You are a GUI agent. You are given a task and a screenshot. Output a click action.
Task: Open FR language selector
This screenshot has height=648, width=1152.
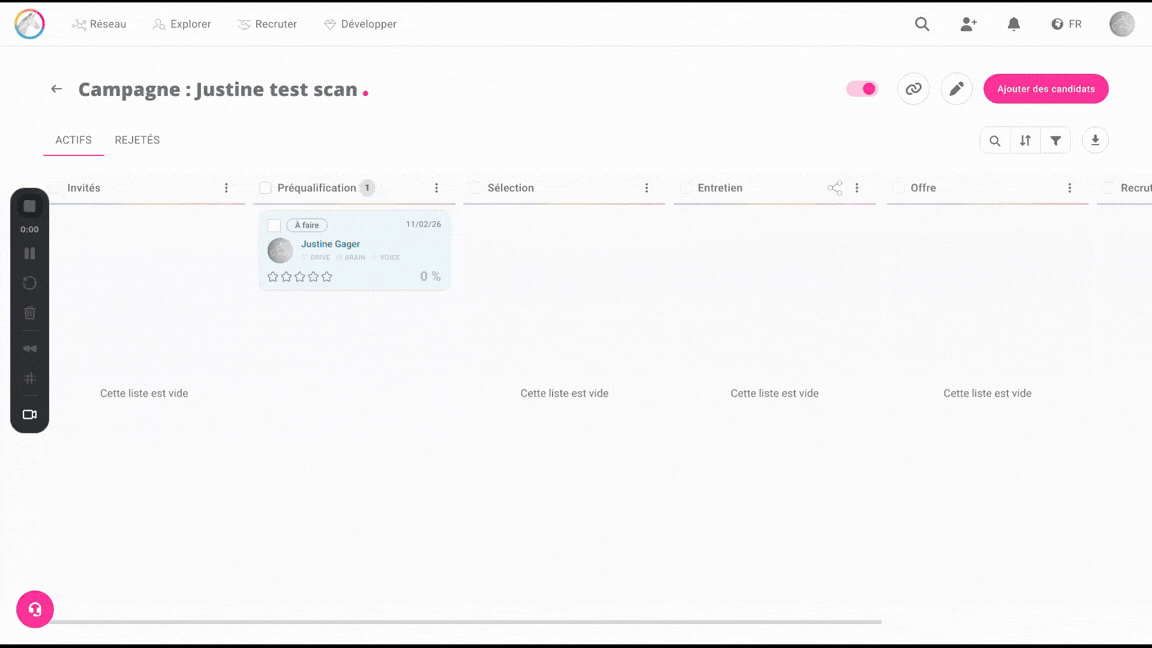1066,24
